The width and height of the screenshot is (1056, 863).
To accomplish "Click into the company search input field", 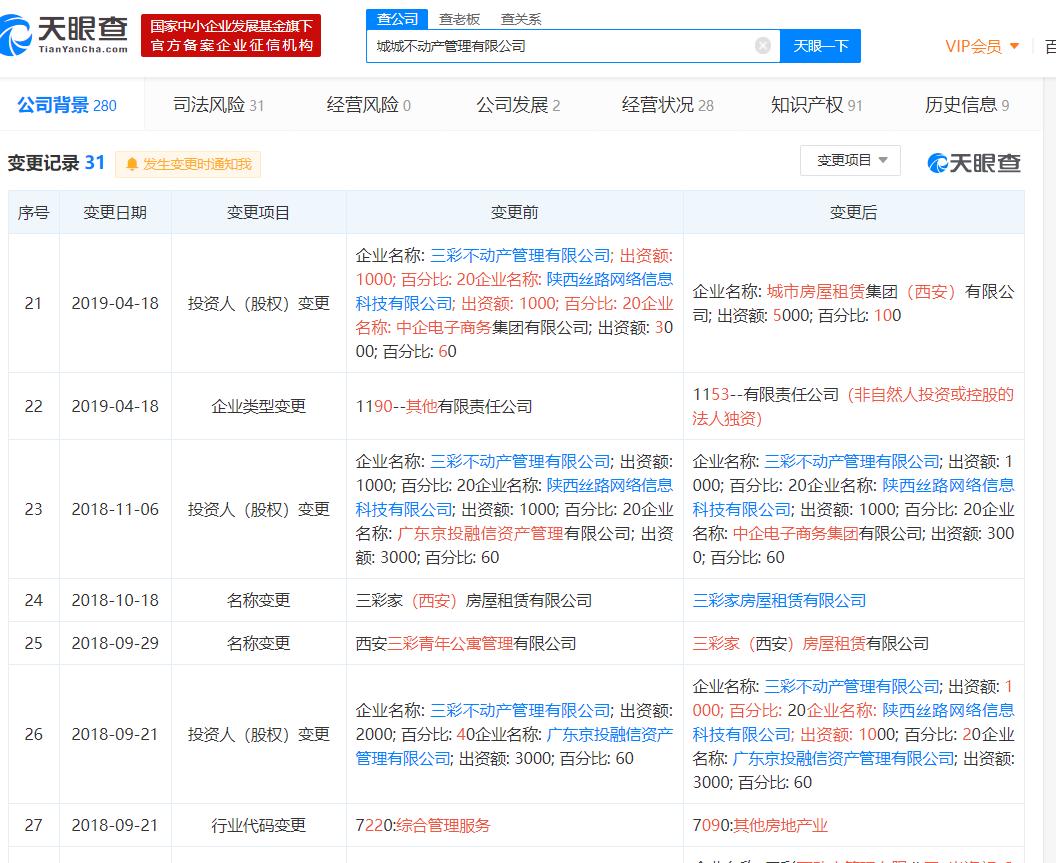I will click(560, 46).
